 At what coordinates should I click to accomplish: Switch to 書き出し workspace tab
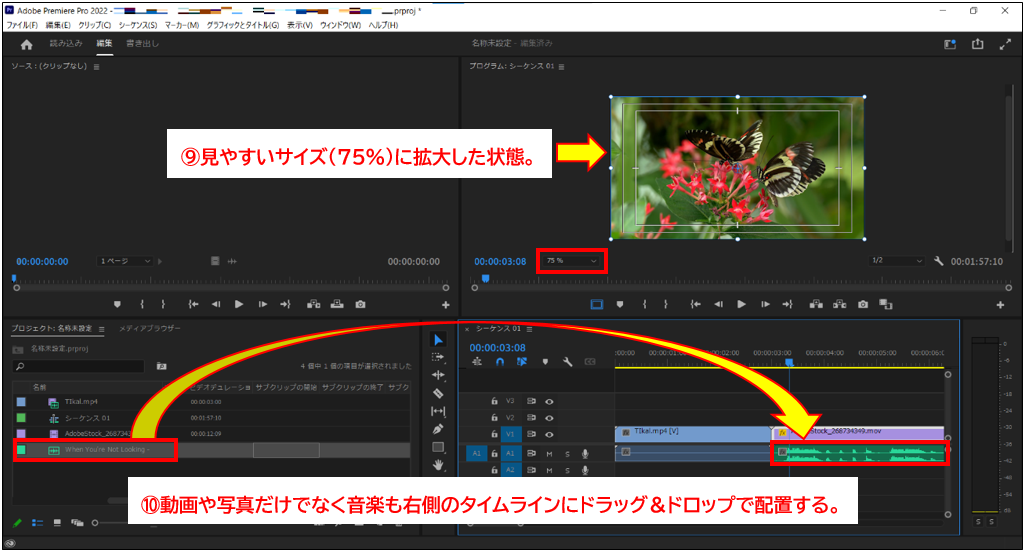[x=143, y=44]
